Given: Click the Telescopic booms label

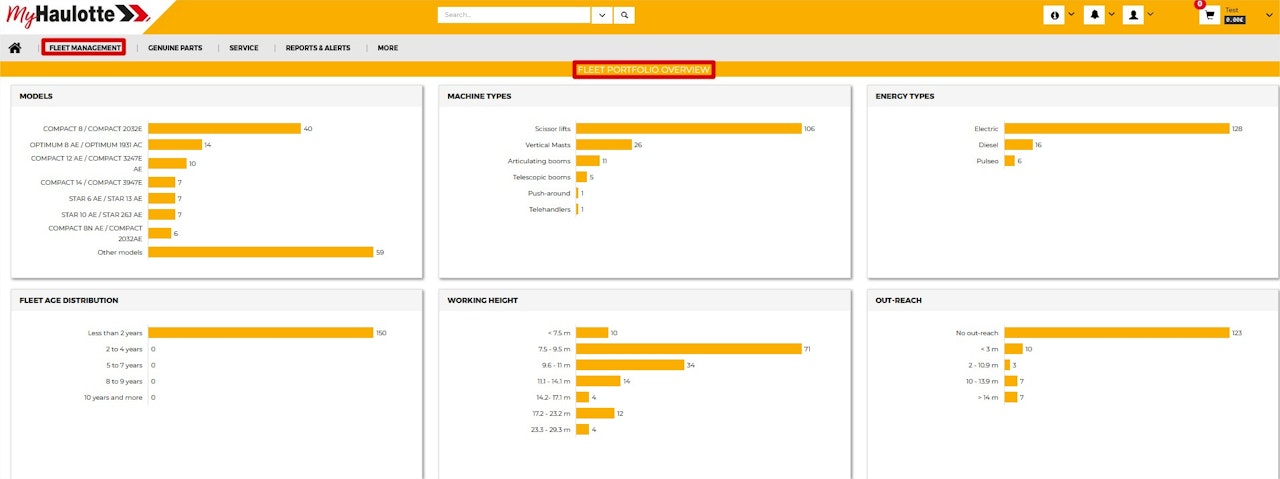Looking at the screenshot, I should point(542,177).
